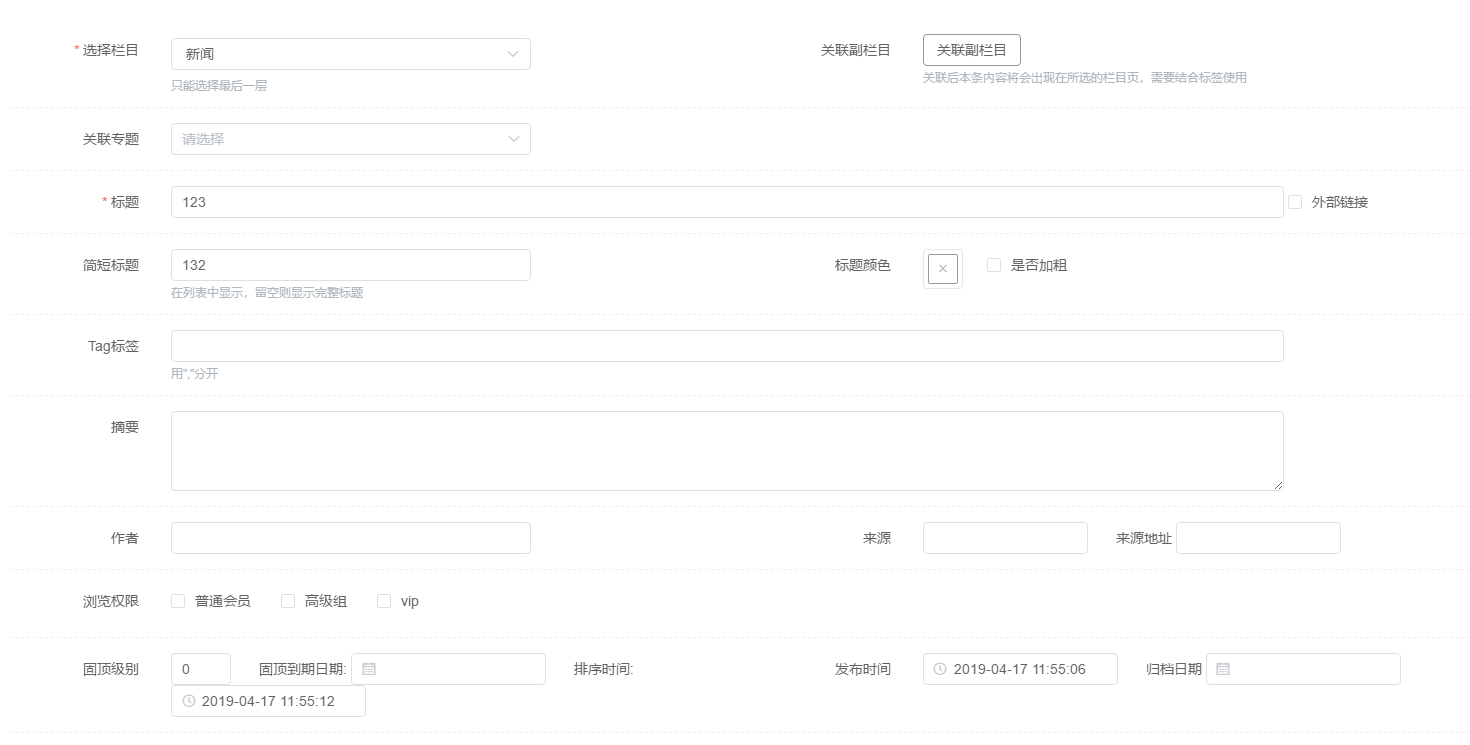Open the 选择栏目 dropdown showing 新闻
1470x745 pixels.
point(350,54)
